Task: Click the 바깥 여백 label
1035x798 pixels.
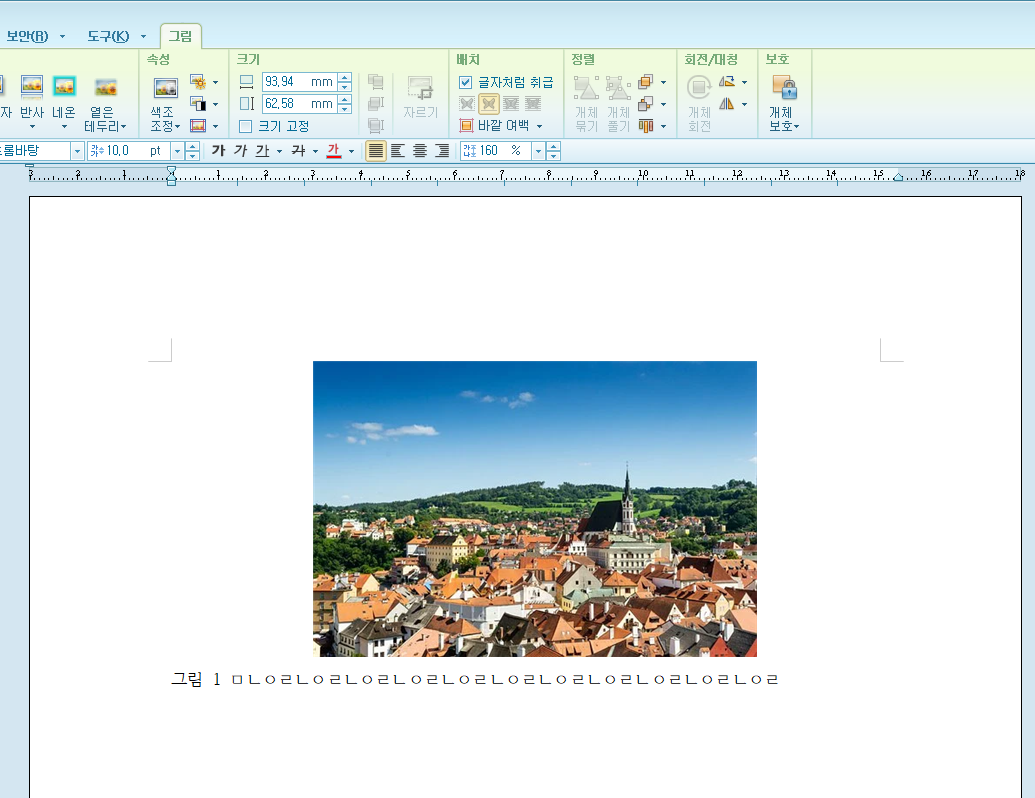Action: tap(504, 125)
